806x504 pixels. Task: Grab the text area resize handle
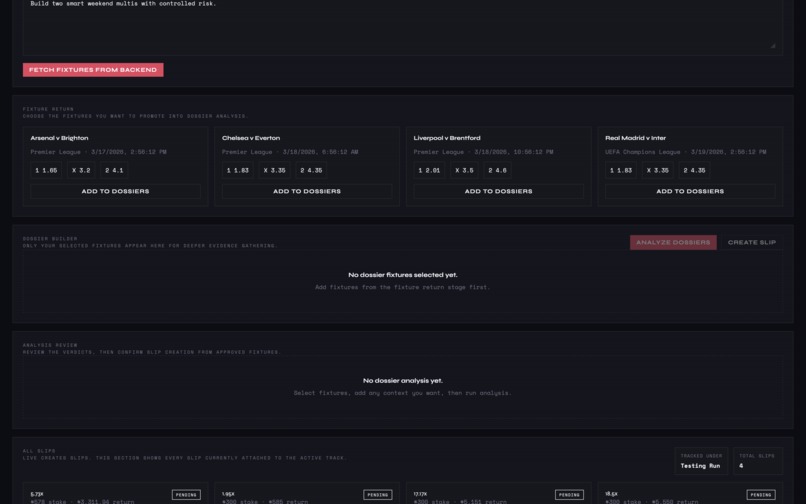(773, 46)
